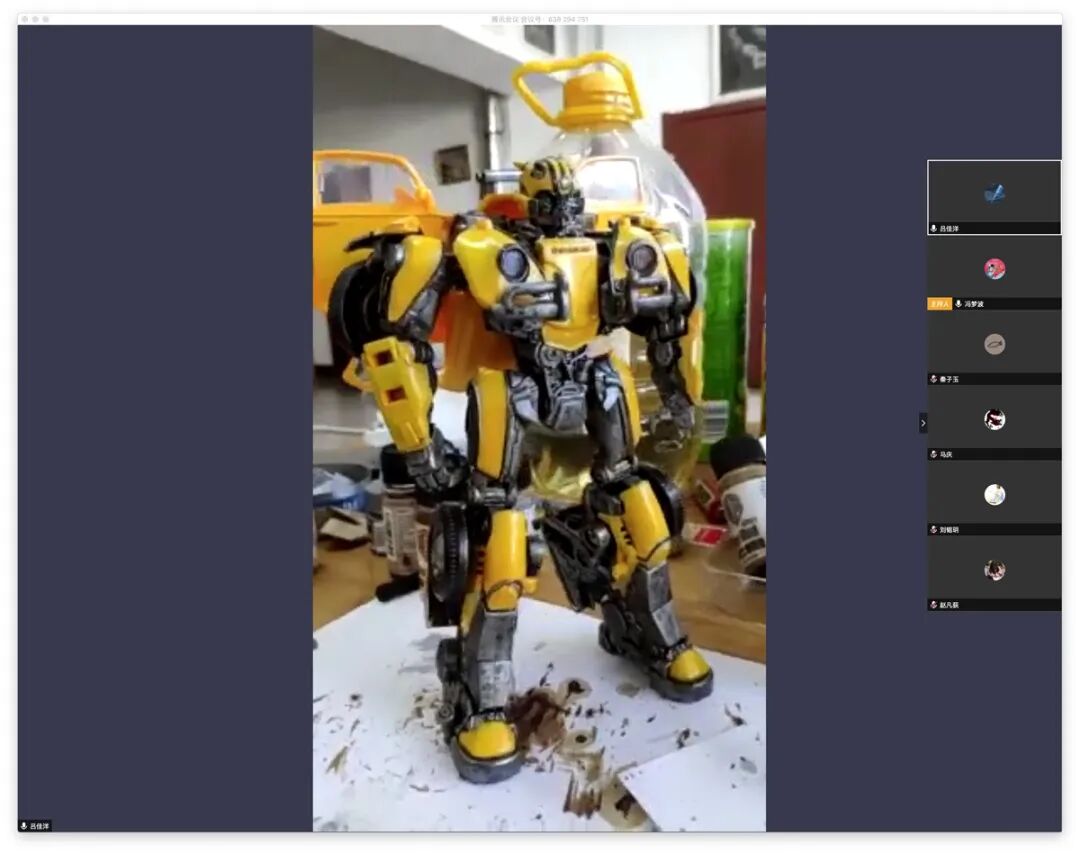Click the name label 冯梦波
Screen dimensions: 1080x854
974,304
